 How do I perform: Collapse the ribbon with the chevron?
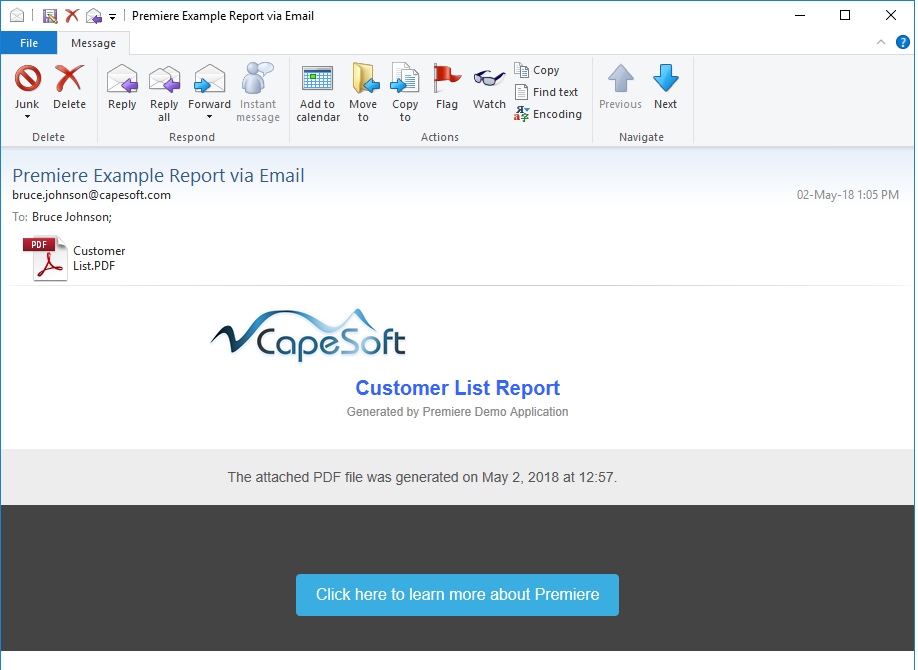pos(881,42)
